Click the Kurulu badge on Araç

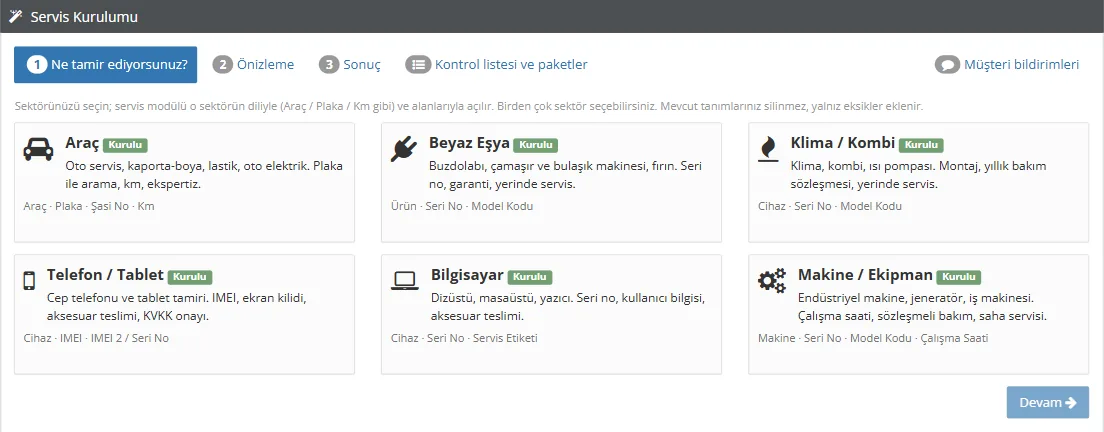(125, 145)
